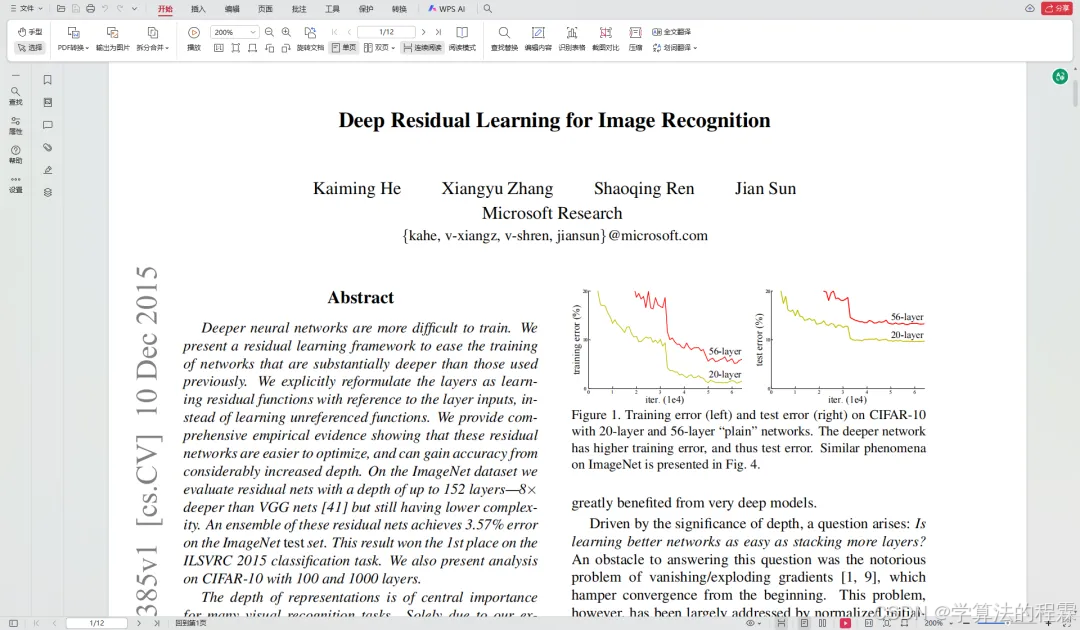Image resolution: width=1080 pixels, height=630 pixels.
Task: Open 查找替换 find and replace
Action: pos(504,39)
